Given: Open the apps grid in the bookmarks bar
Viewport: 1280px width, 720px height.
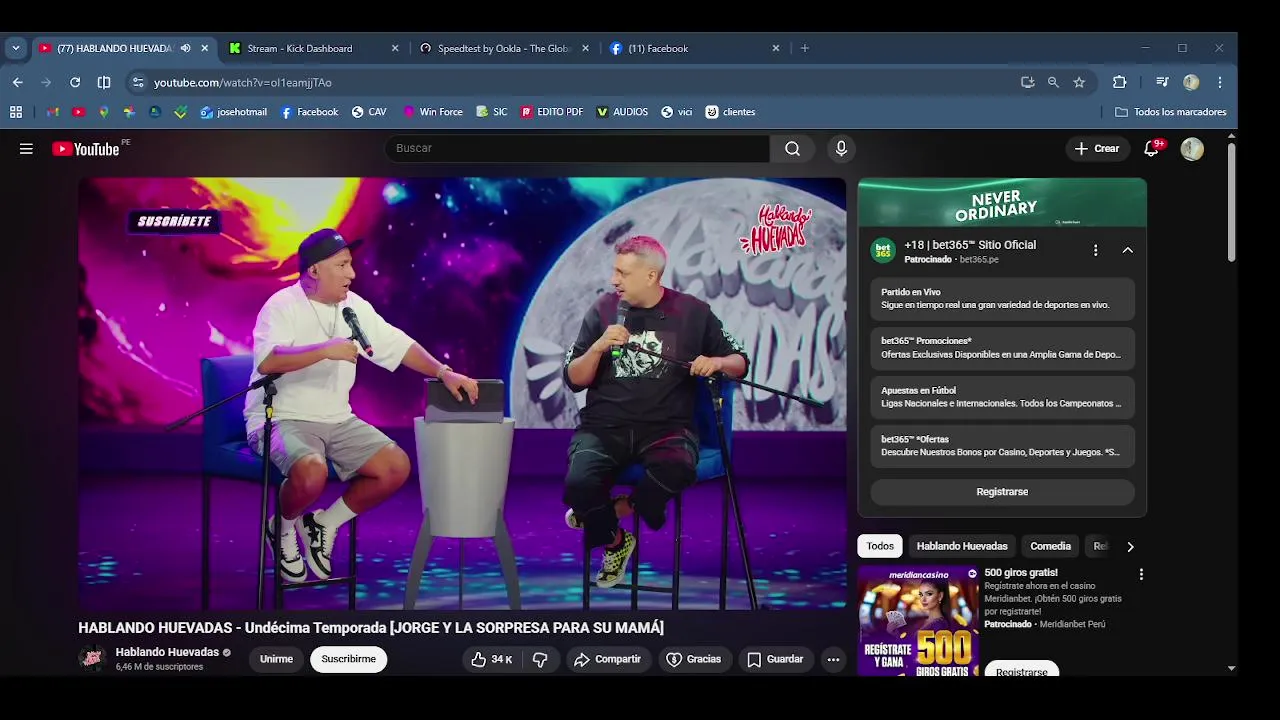Looking at the screenshot, I should click(16, 112).
